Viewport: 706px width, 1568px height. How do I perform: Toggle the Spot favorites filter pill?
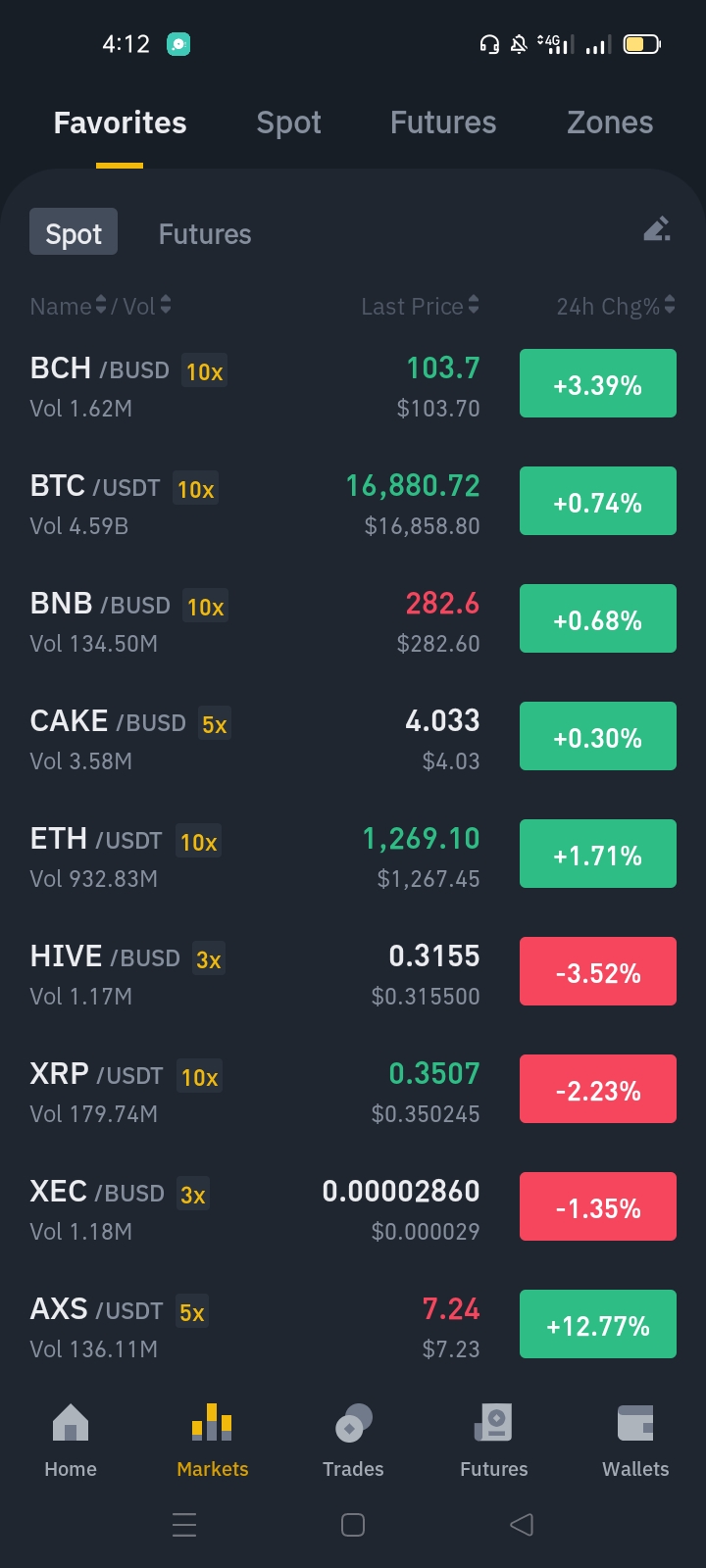[x=74, y=231]
